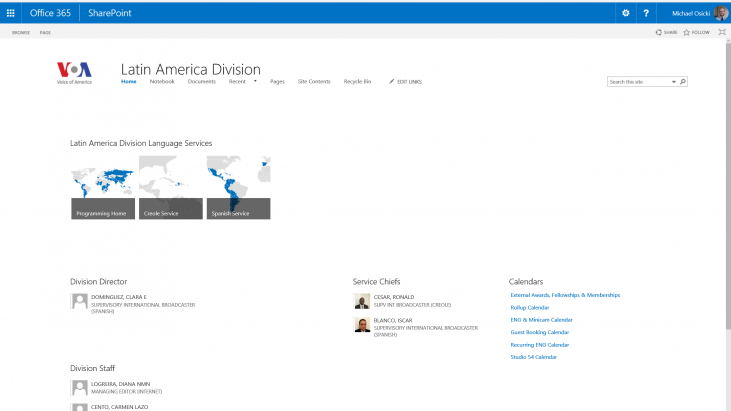Screen dimensions: 731x411
Task: Open the Pages navigation link
Action: [x=277, y=81]
